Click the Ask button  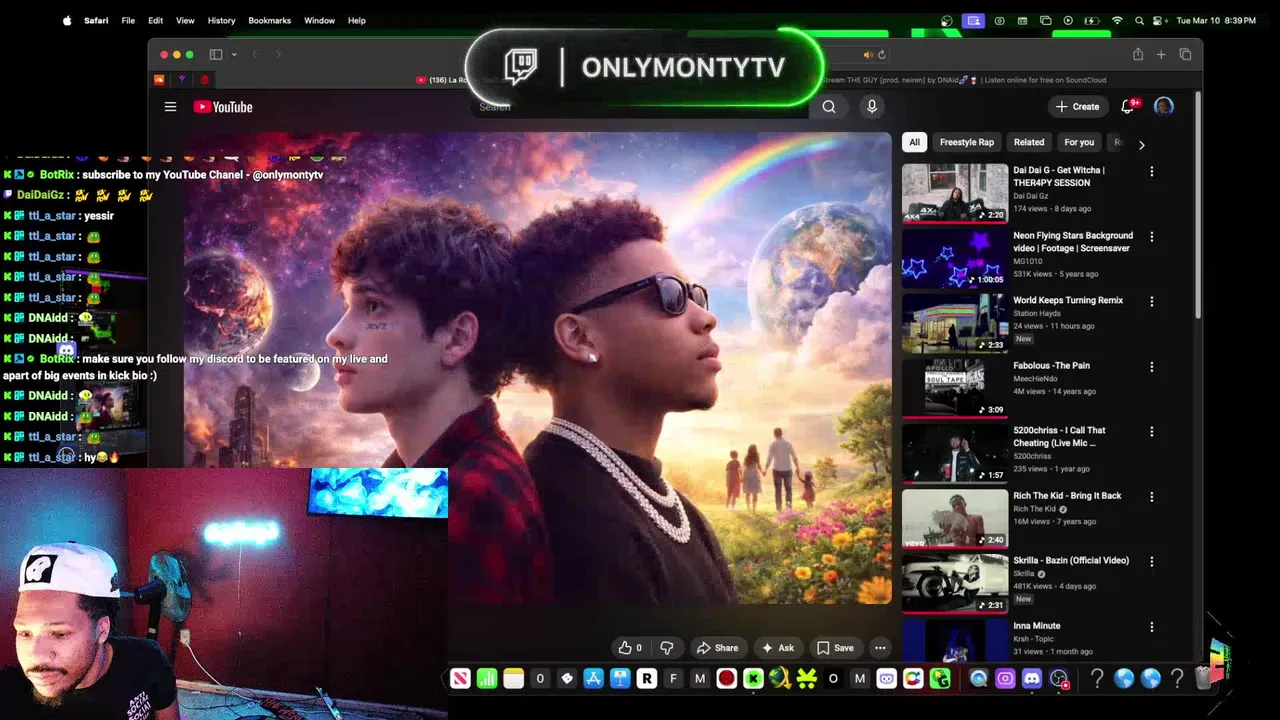(x=778, y=648)
